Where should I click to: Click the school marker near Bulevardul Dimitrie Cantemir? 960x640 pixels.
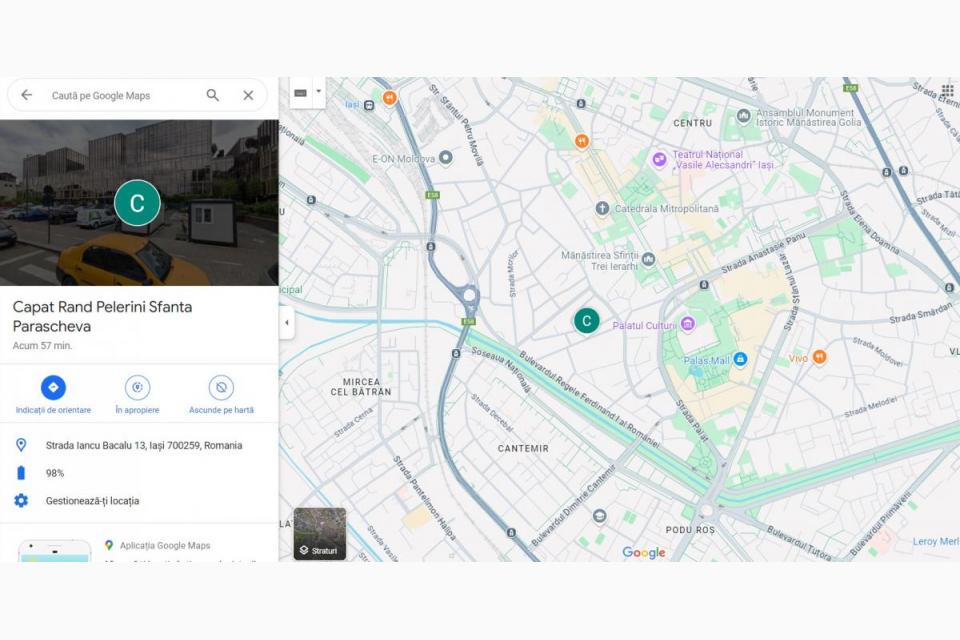[x=599, y=516]
